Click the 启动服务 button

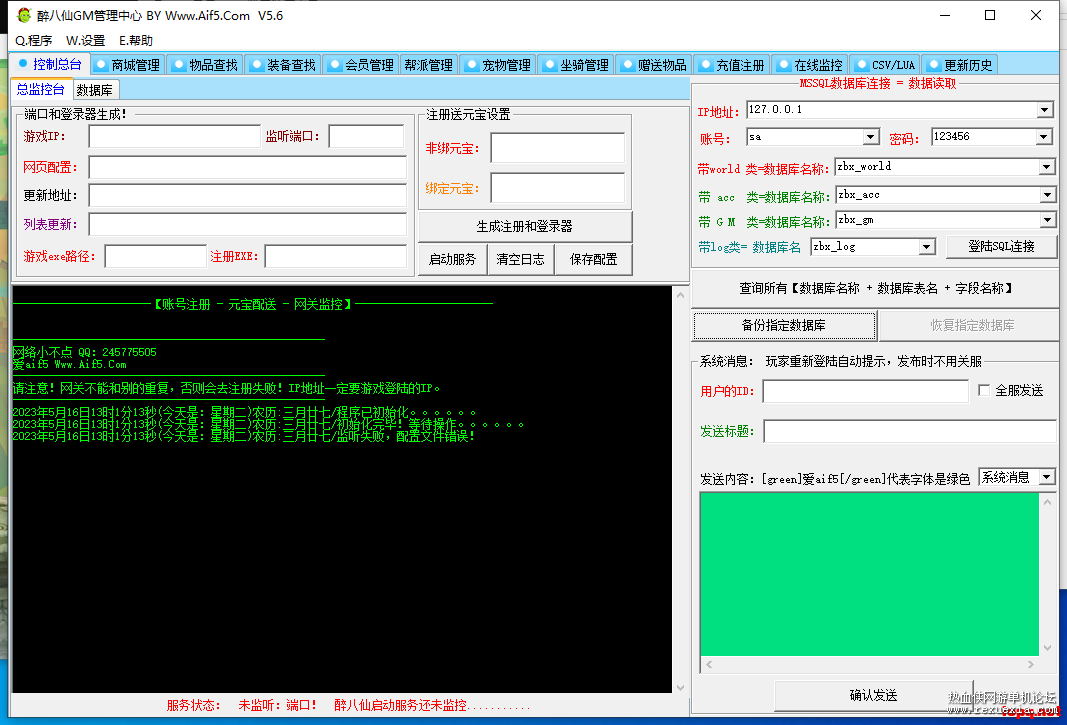pos(453,259)
